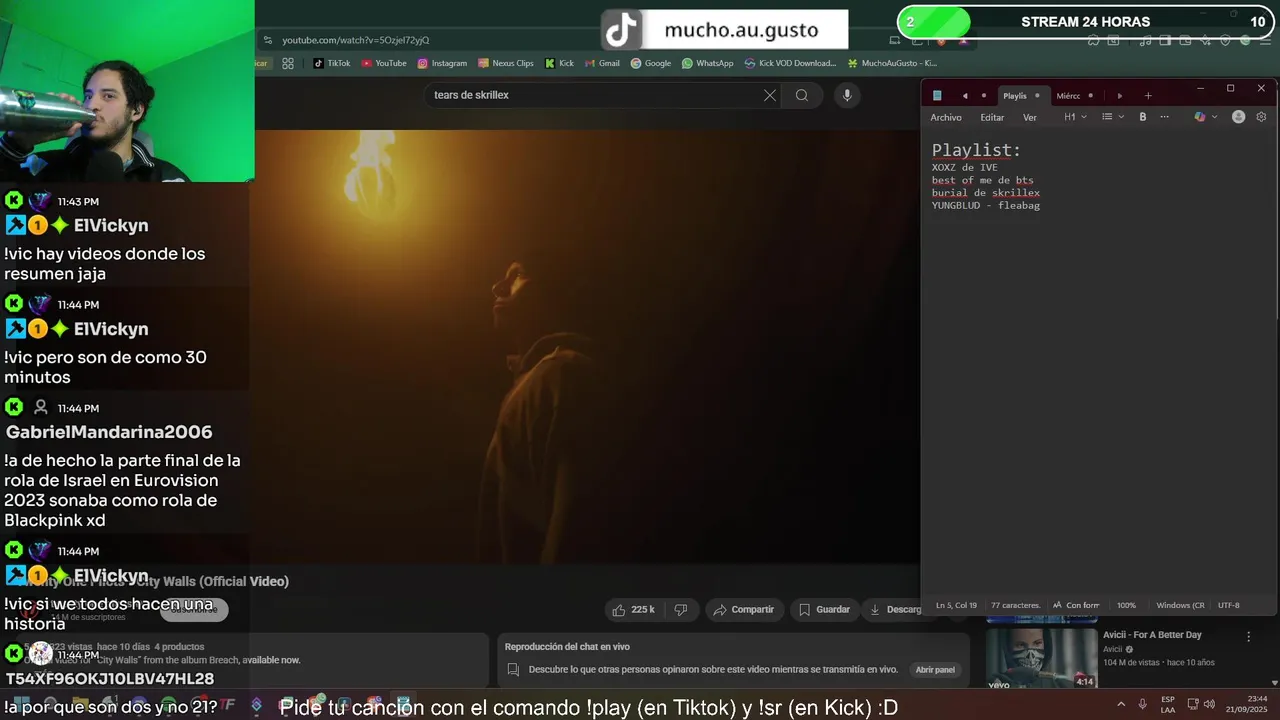The image size is (1280, 720).
Task: Open the line ending Windows (CR setting
Action: point(1180,605)
